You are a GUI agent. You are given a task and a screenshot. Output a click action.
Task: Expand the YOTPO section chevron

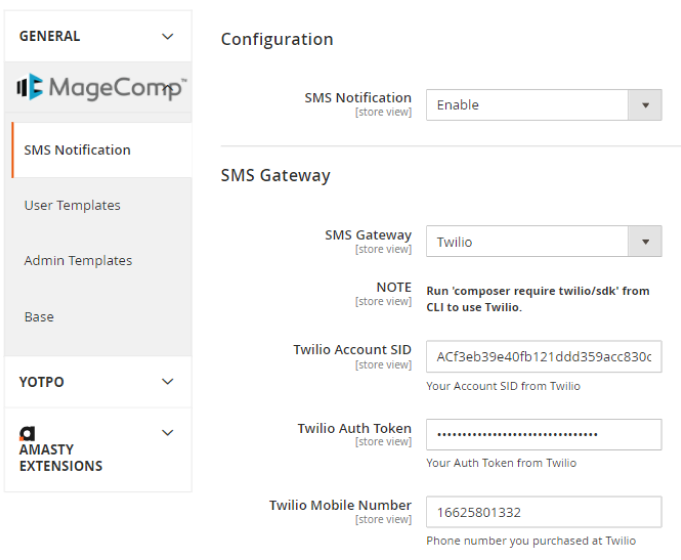(x=168, y=382)
